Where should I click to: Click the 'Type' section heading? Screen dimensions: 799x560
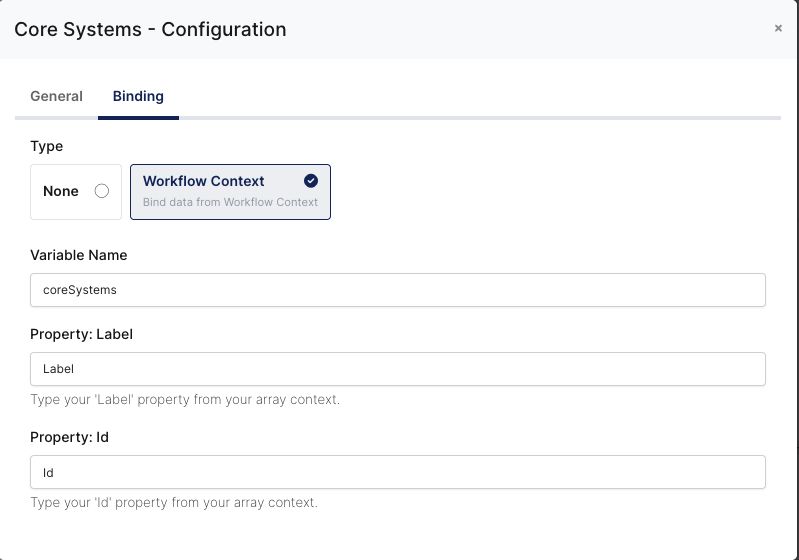(47, 146)
